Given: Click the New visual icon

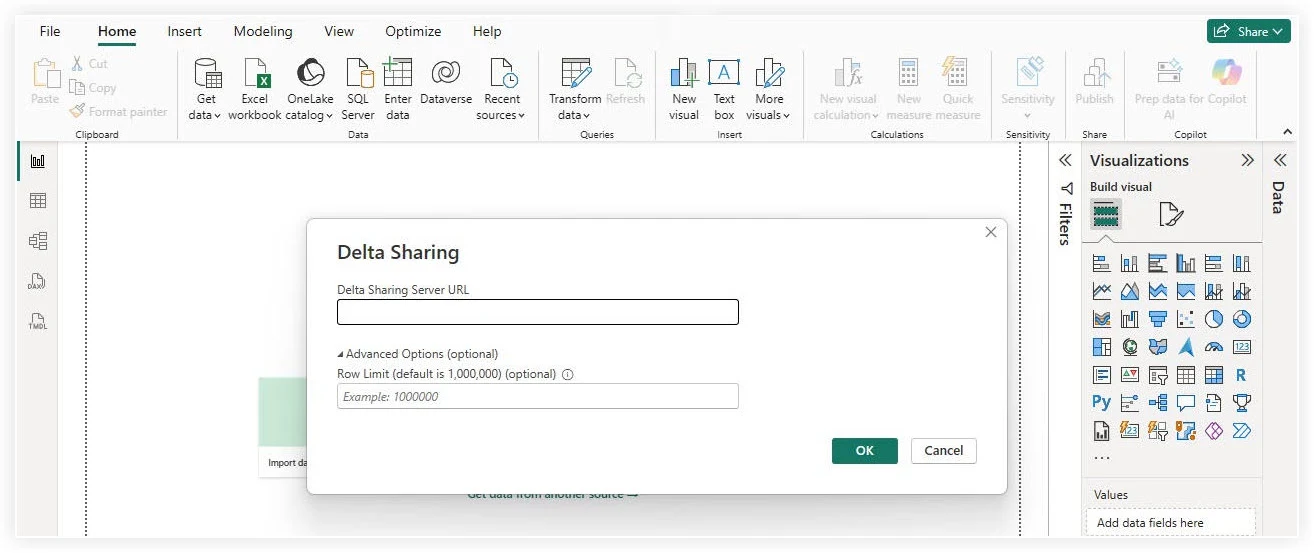Looking at the screenshot, I should pyautogui.click(x=684, y=74).
